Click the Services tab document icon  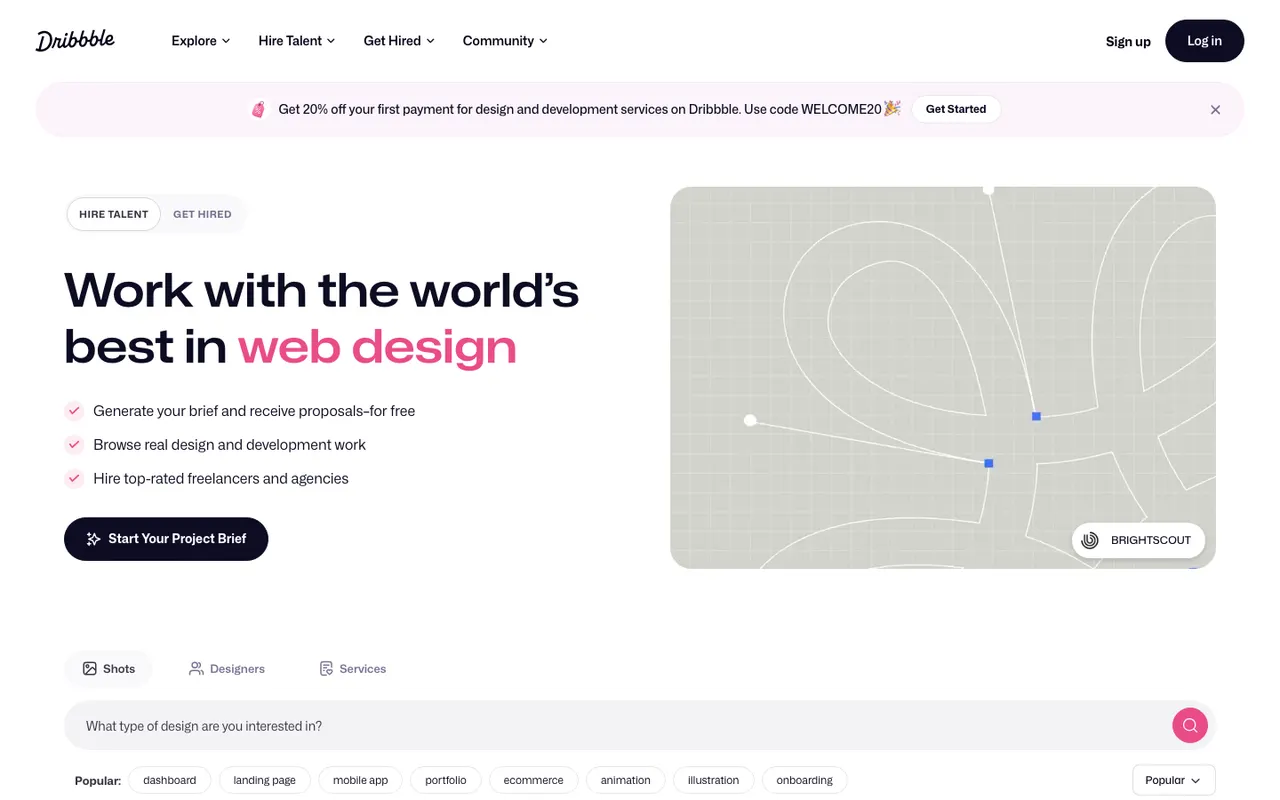click(326, 669)
